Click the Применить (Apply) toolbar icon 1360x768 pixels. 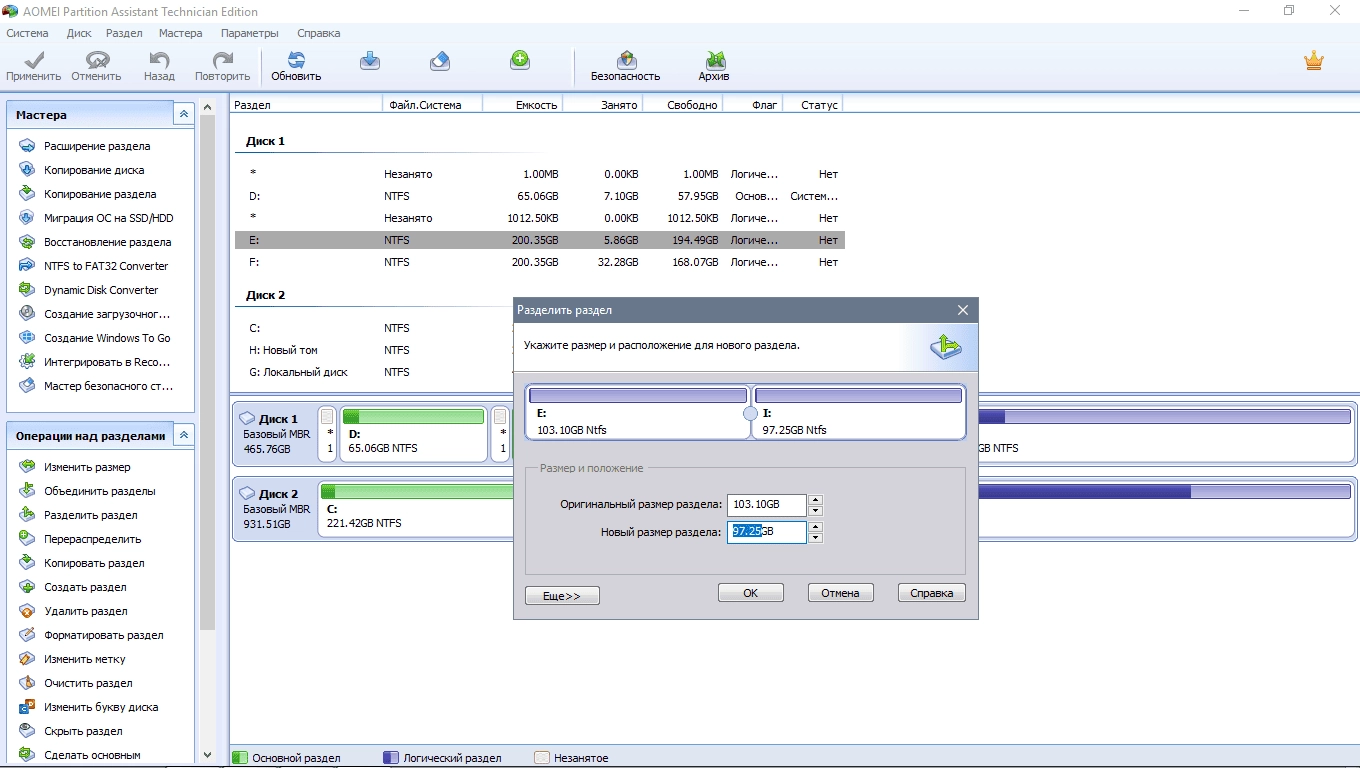pos(33,66)
